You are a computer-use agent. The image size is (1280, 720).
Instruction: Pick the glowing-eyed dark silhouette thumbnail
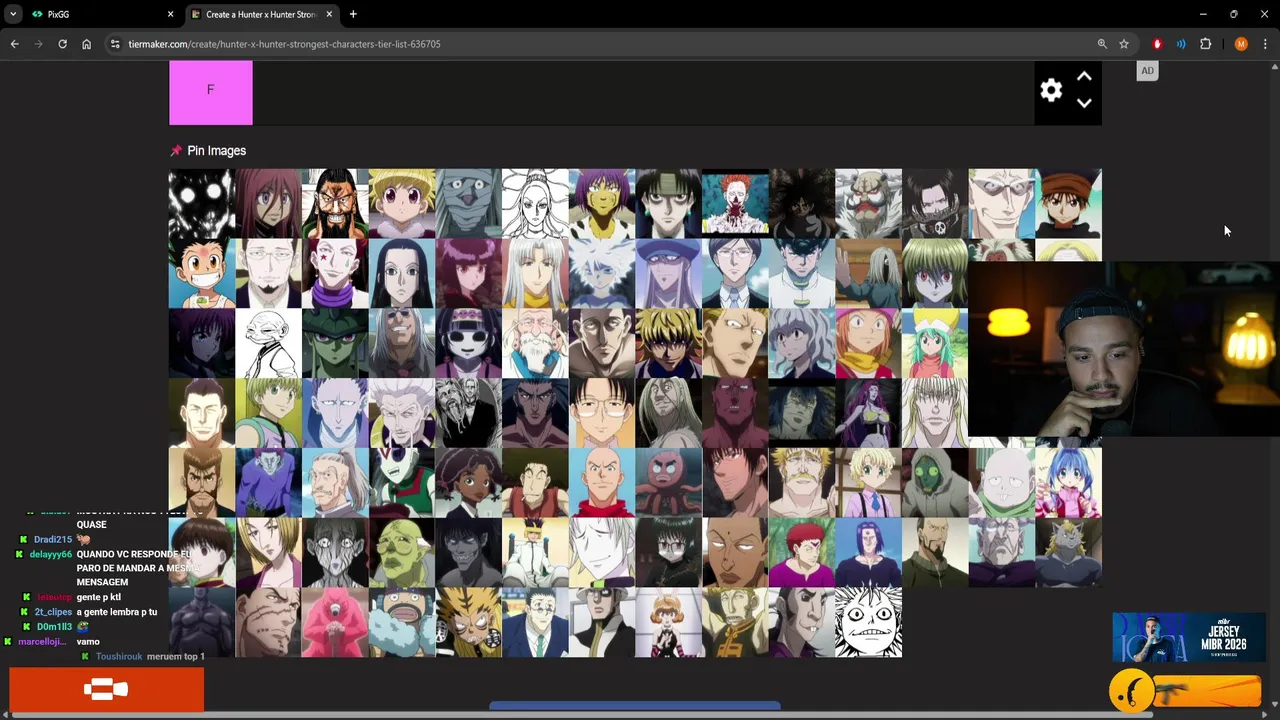click(202, 203)
